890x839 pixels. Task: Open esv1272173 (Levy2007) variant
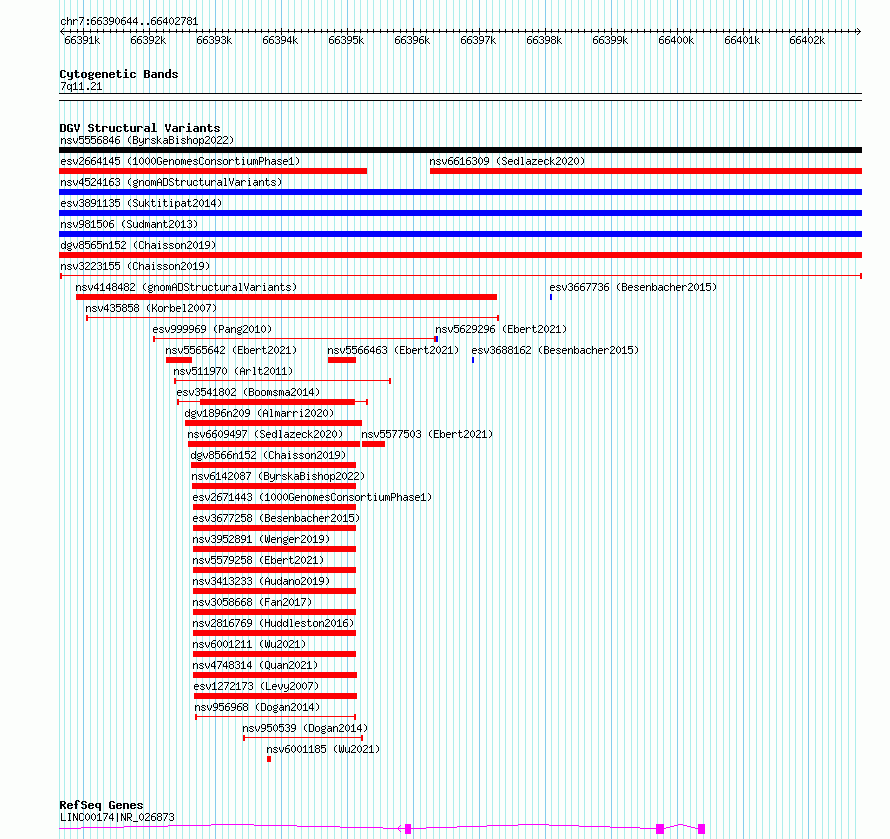[257, 686]
